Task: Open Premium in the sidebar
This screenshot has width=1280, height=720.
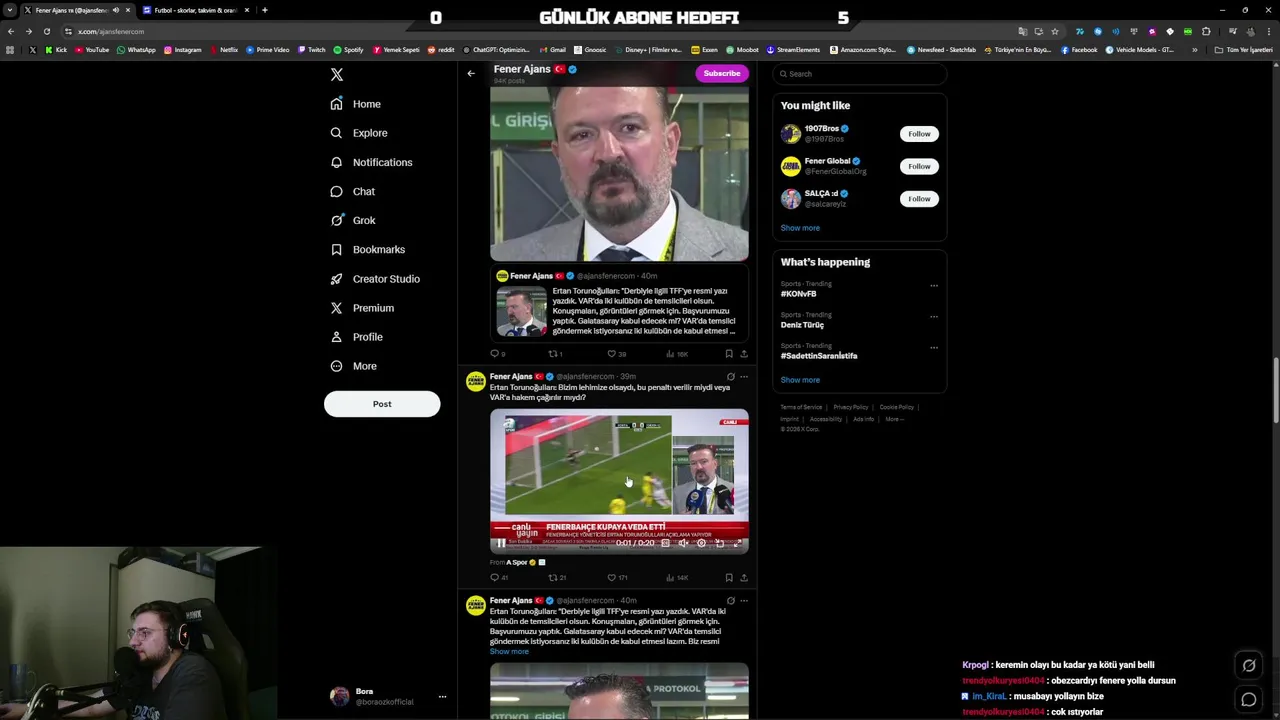Action: (x=362, y=308)
